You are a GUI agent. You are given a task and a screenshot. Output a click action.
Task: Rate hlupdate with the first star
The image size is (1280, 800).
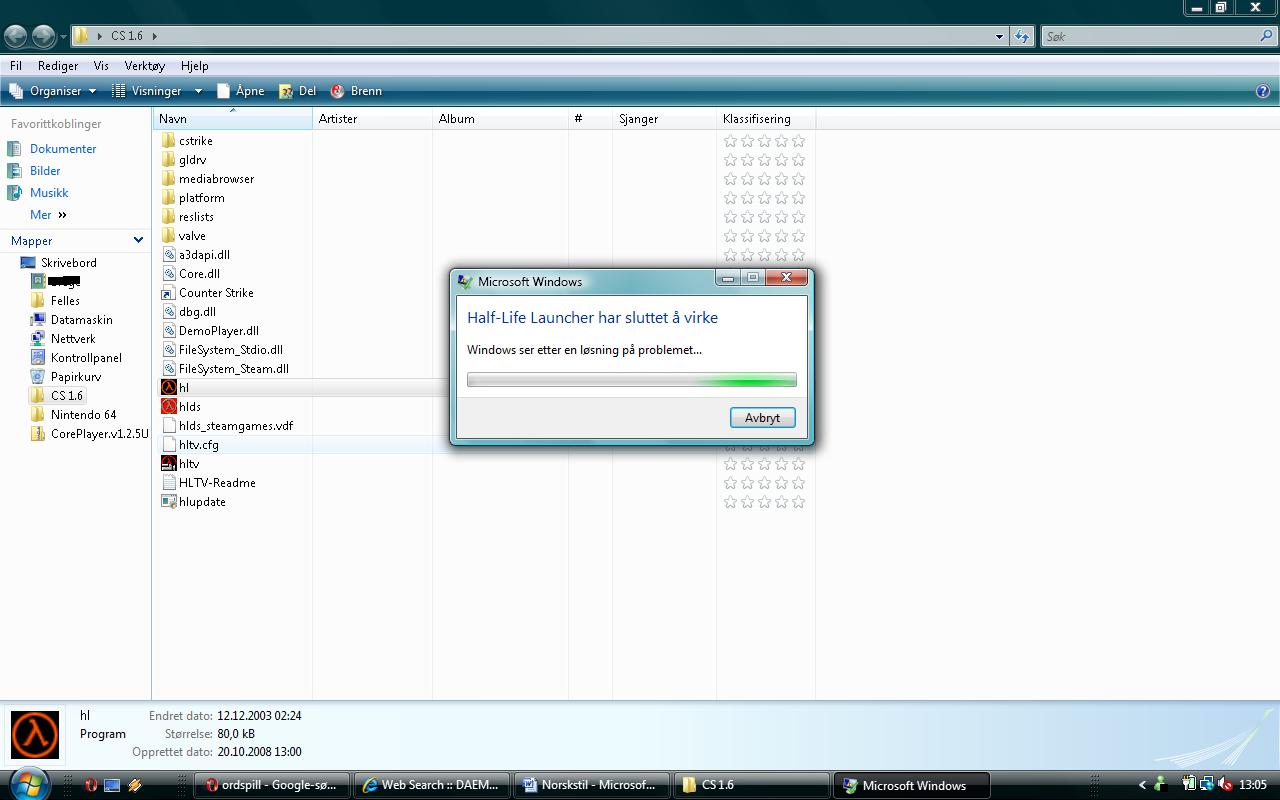(730, 502)
